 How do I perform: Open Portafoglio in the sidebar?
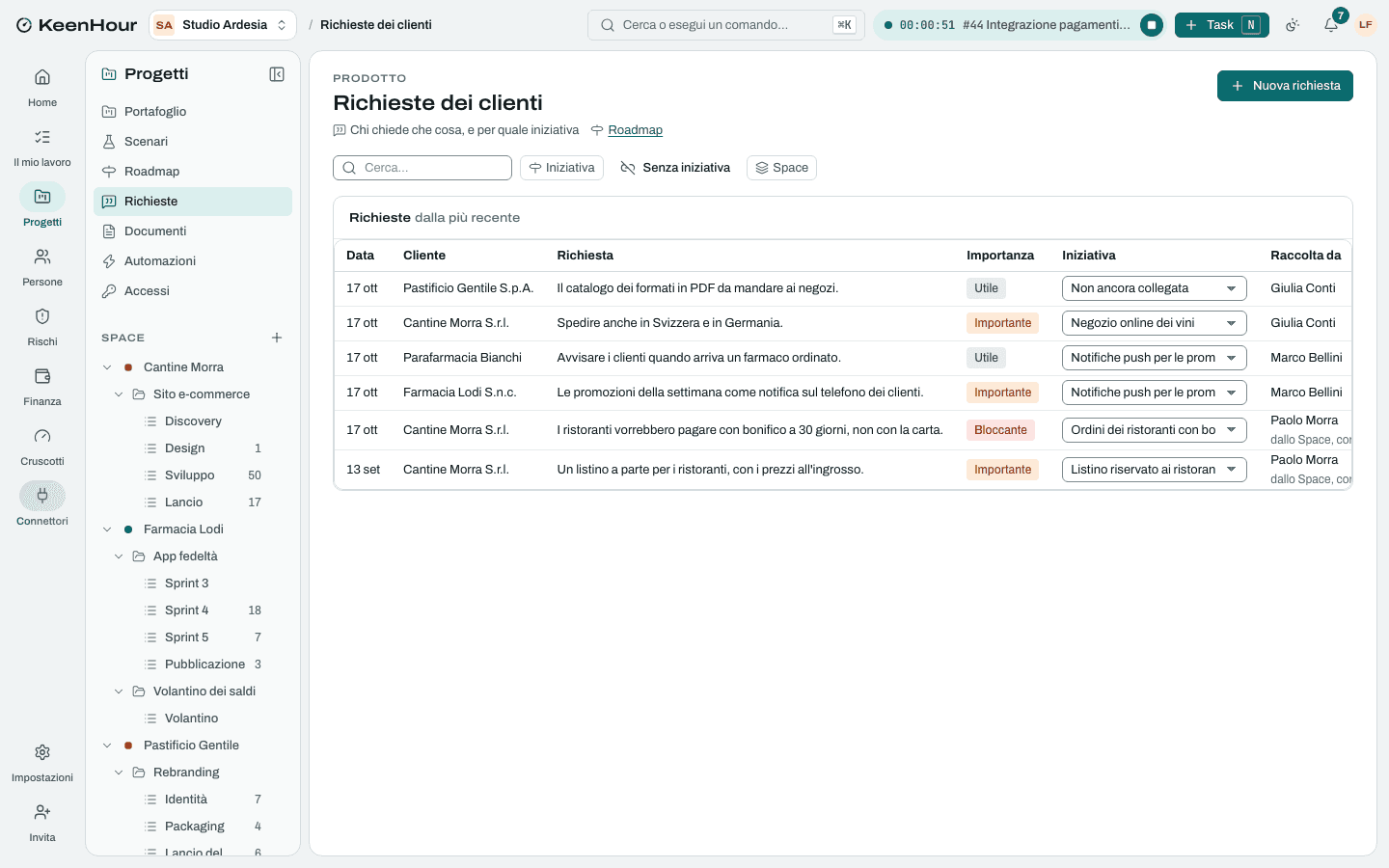[193, 112]
